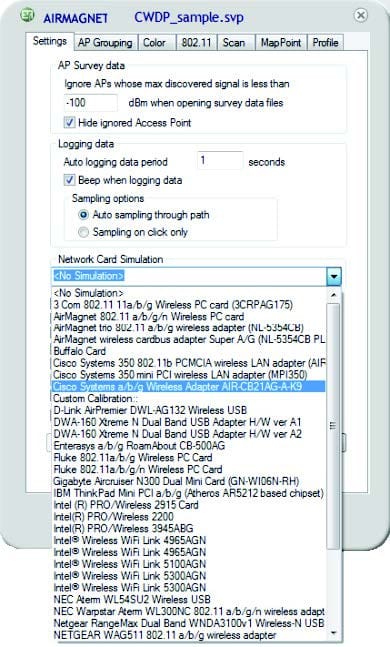Open the Color tab
Screen dimensions: 390x647
tap(154, 43)
